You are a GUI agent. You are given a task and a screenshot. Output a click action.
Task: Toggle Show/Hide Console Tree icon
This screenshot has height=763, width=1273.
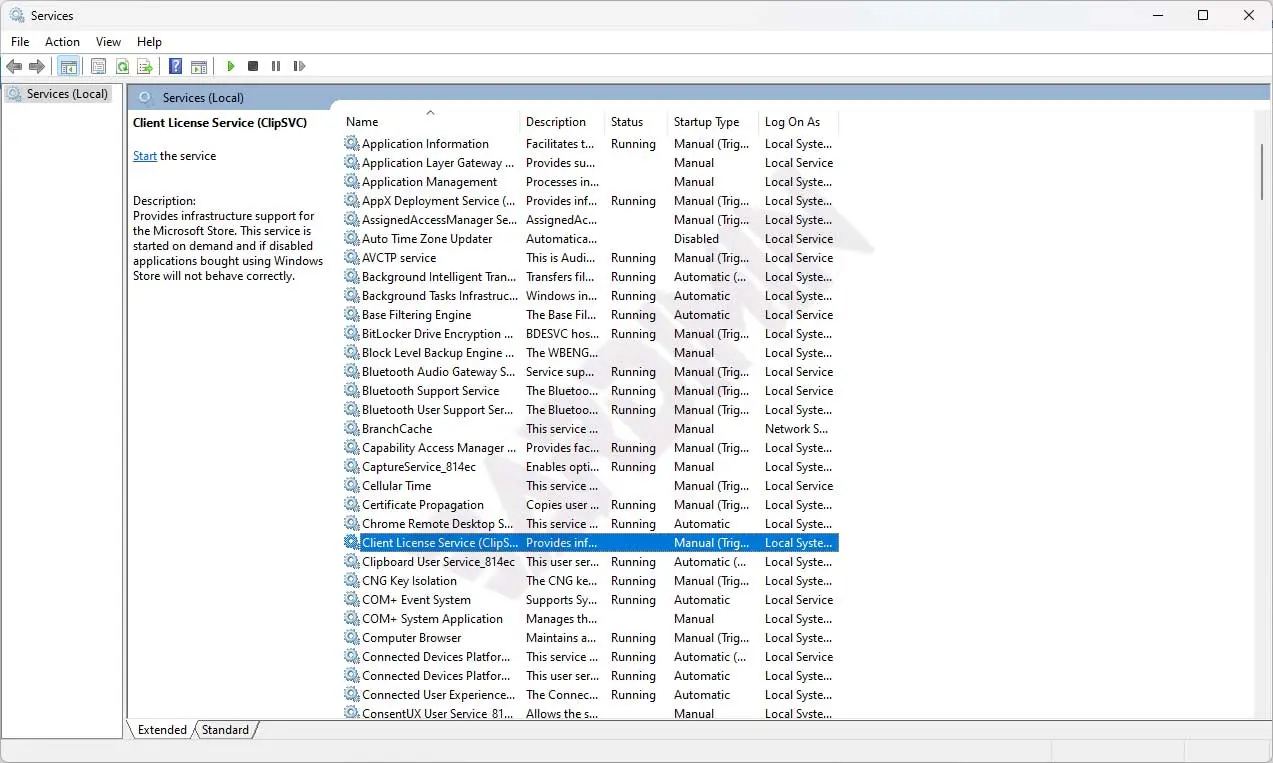pos(68,67)
